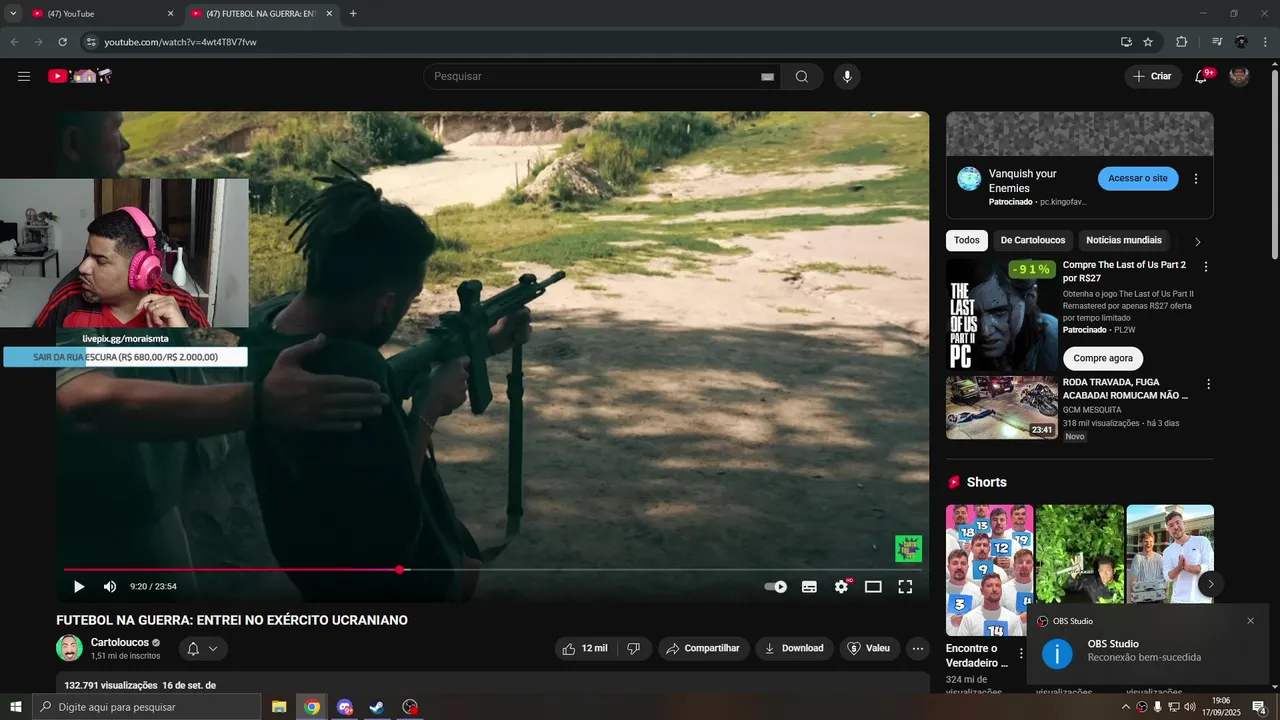Open a new browser tab
This screenshot has width=1280, height=720.
click(353, 14)
